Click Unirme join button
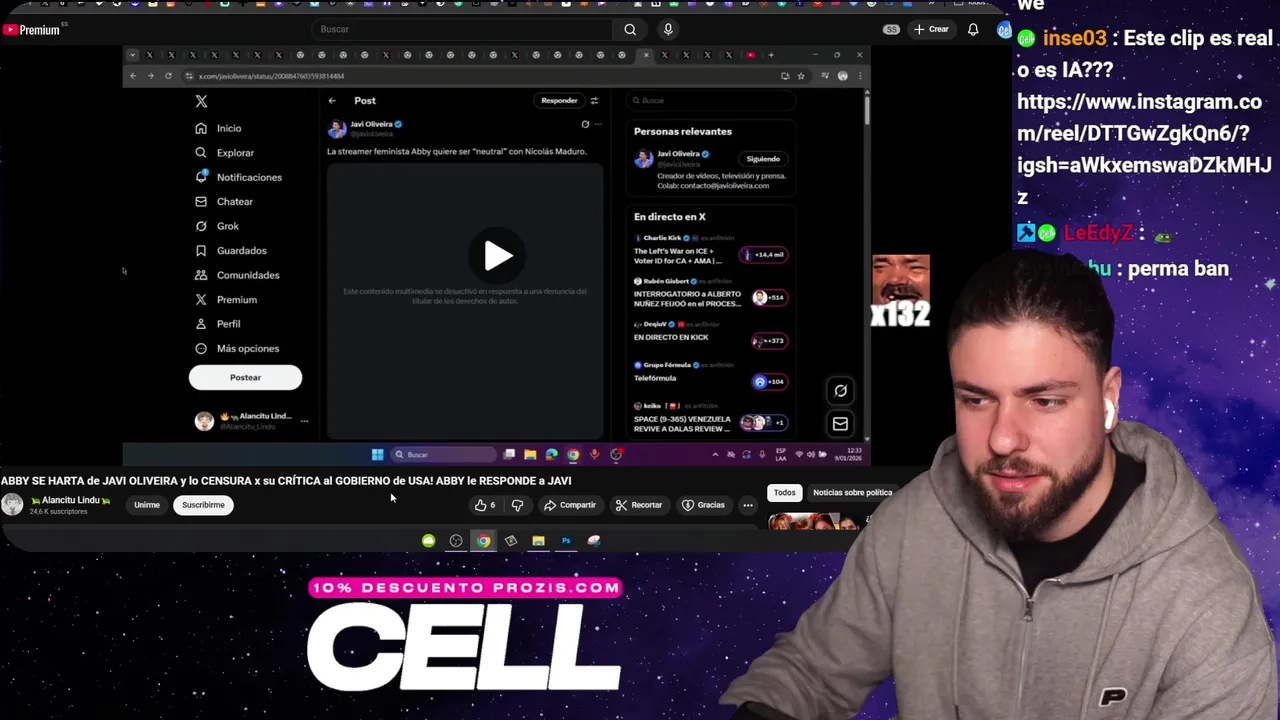 [147, 505]
